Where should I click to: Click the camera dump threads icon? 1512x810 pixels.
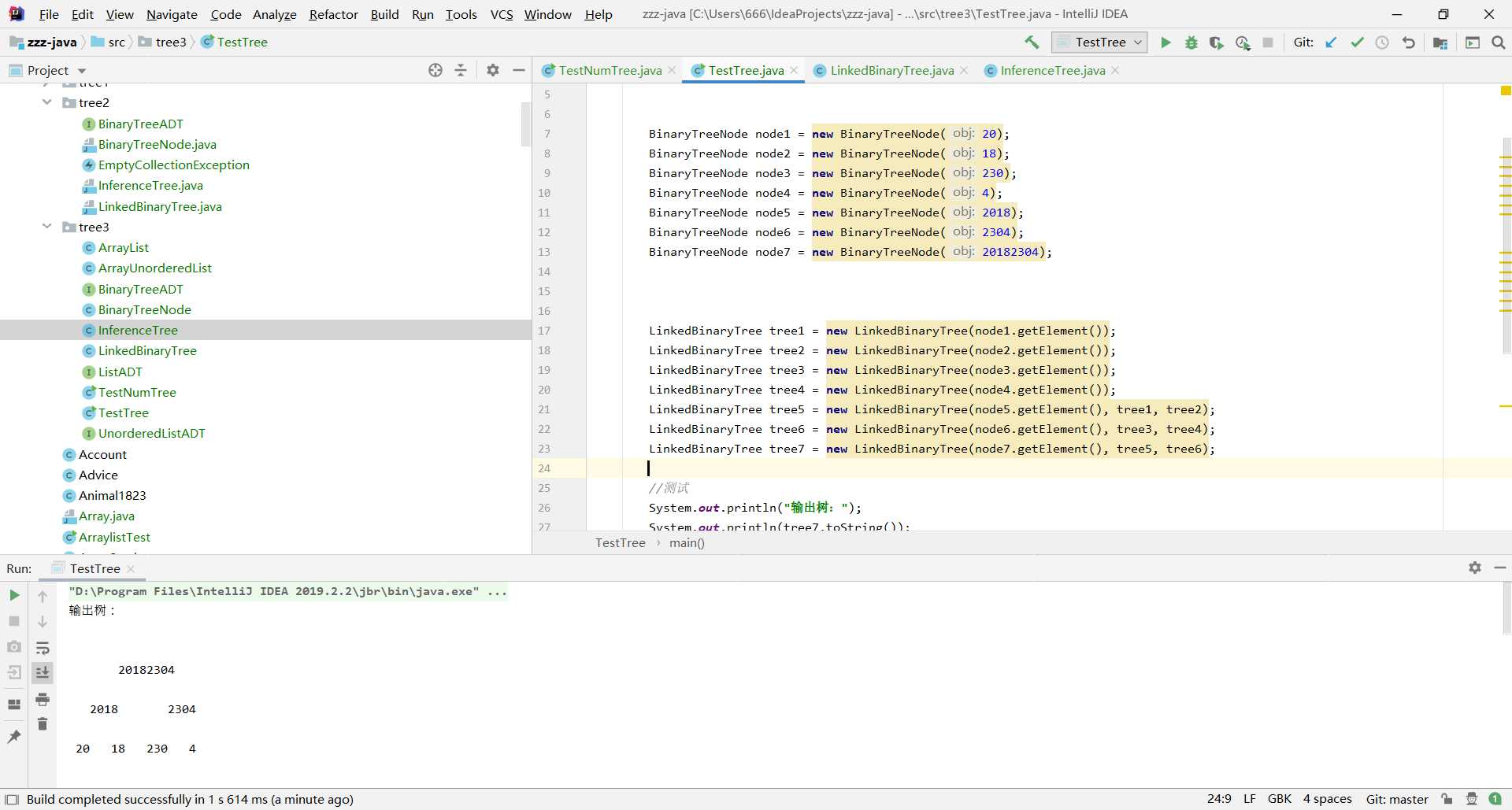tap(14, 646)
